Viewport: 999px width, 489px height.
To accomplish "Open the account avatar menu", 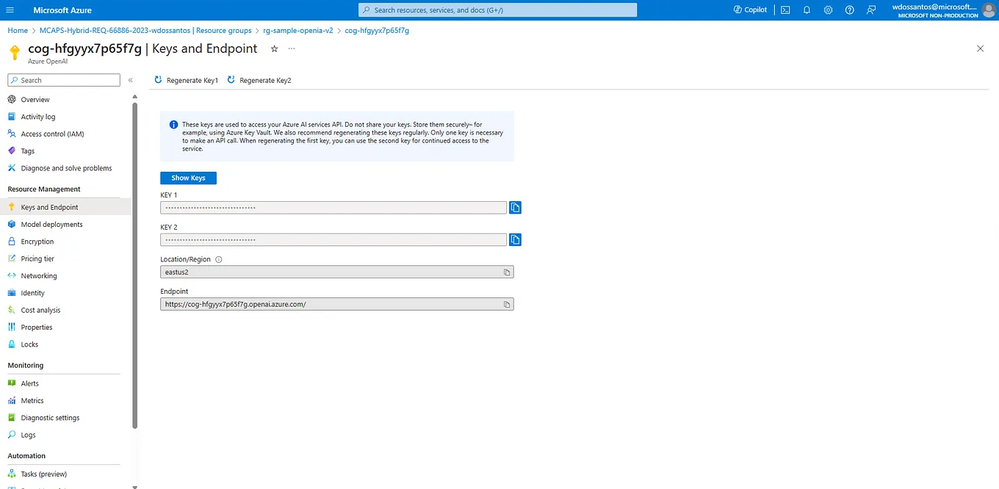I will point(988,10).
